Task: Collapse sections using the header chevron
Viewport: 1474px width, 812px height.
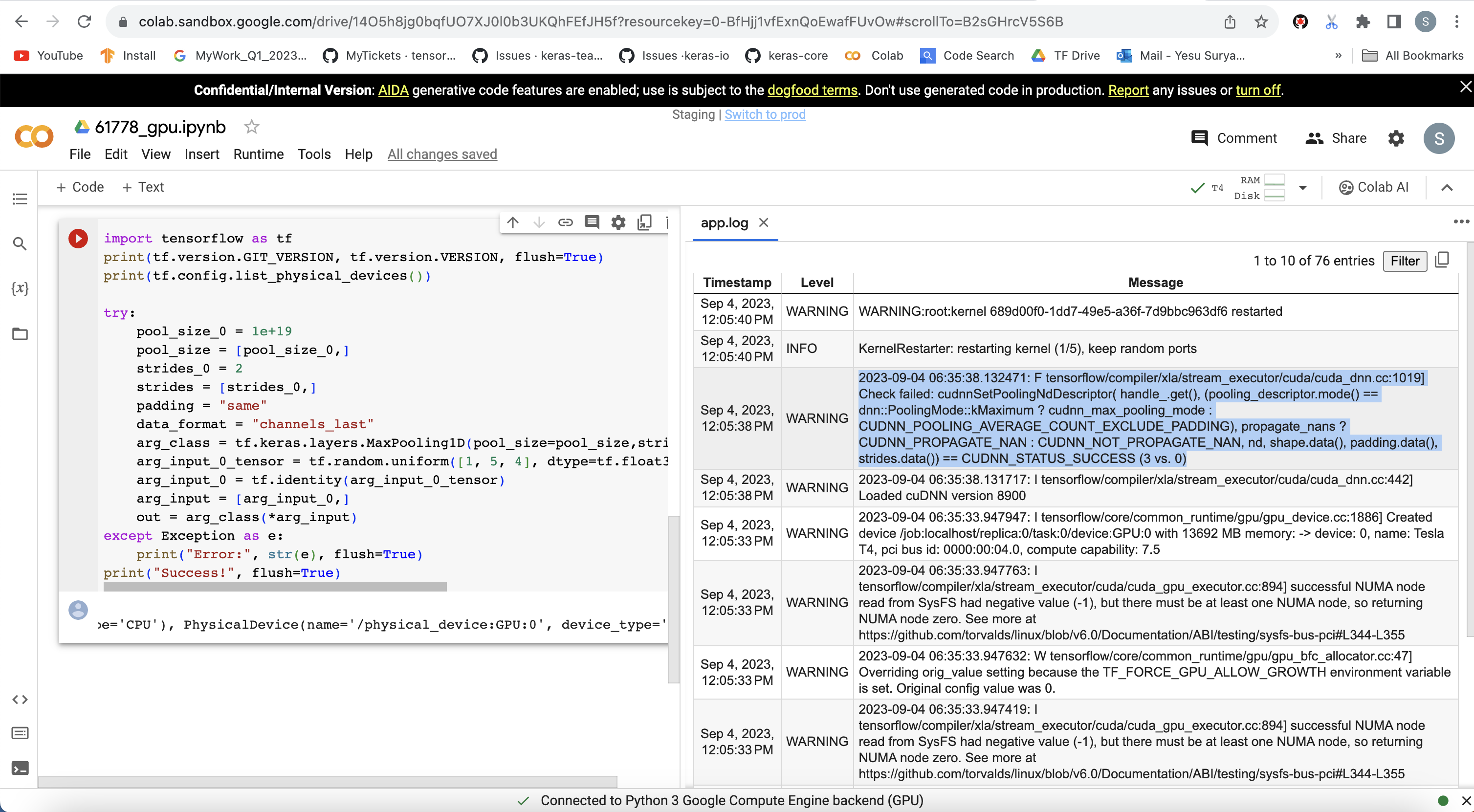Action: (x=1447, y=187)
